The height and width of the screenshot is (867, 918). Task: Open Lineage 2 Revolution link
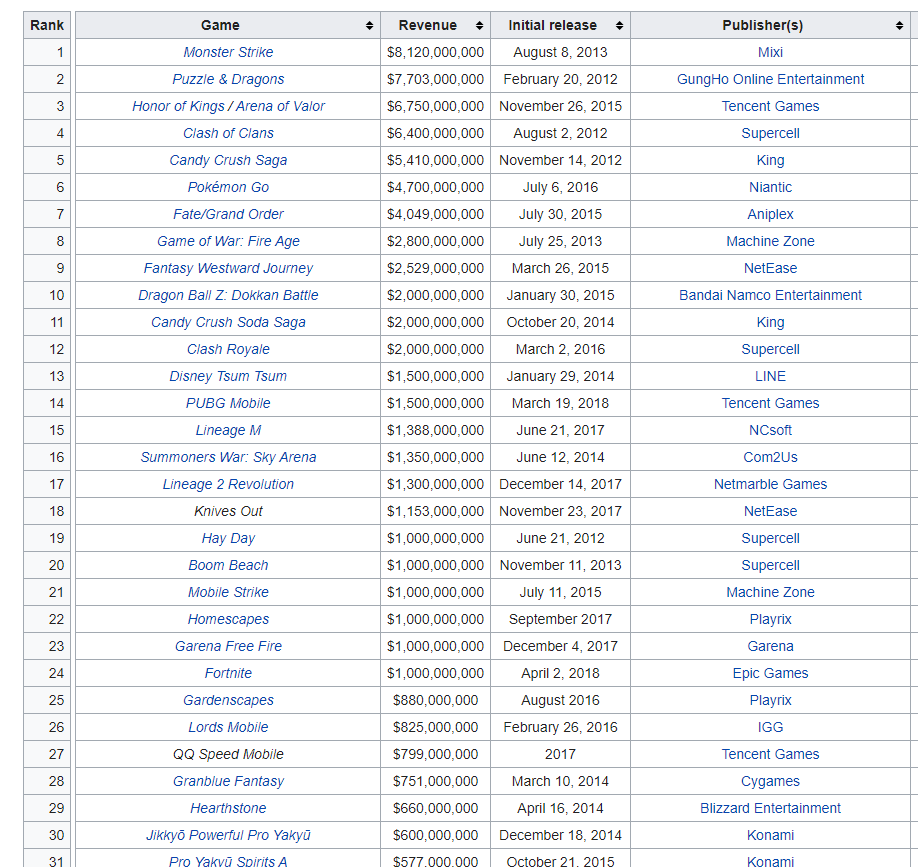[228, 483]
